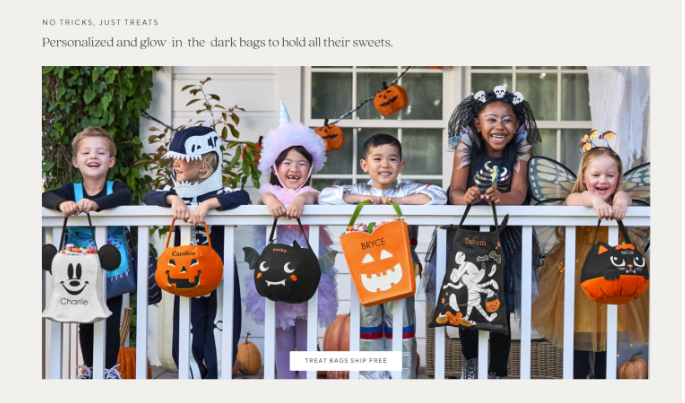Click the small pumpkin below bat bag
The width and height of the screenshot is (685, 403).
click(248, 355)
